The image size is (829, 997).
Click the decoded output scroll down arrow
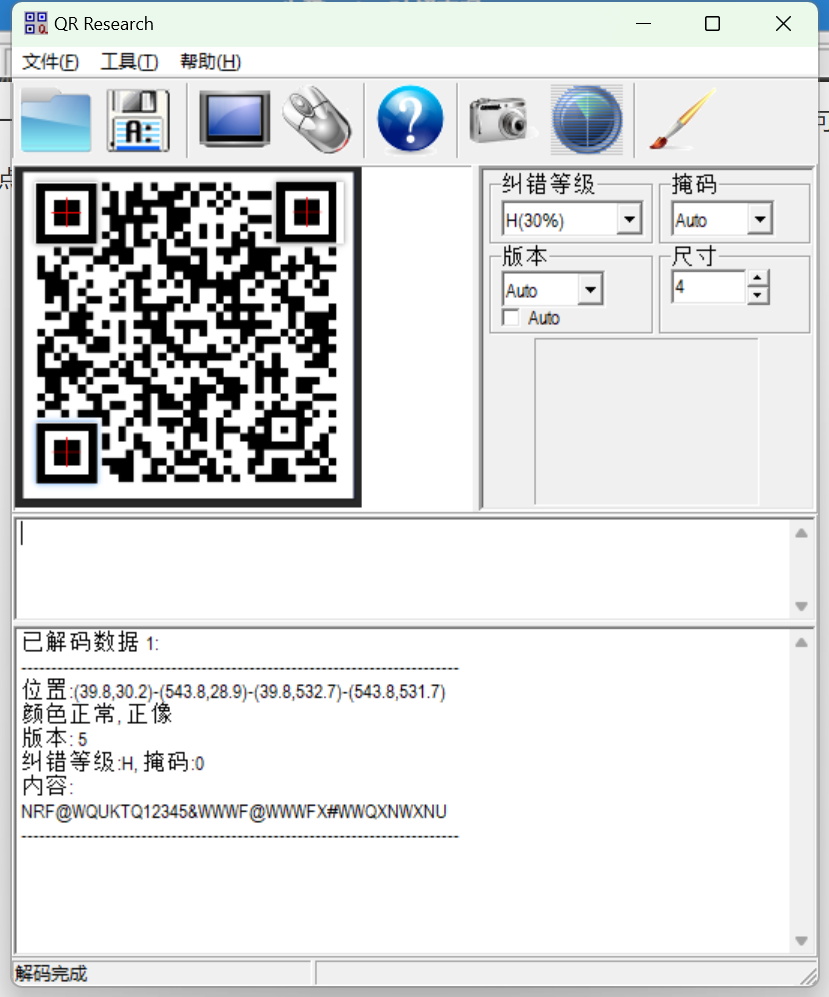tap(801, 940)
